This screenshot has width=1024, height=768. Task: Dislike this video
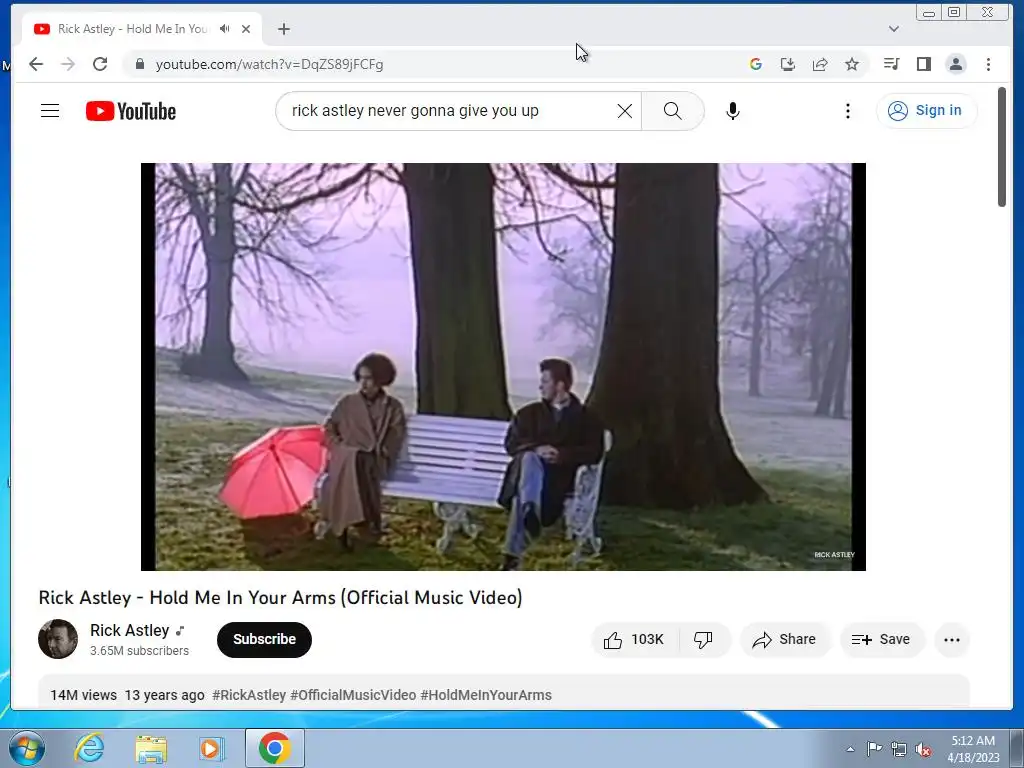pos(703,639)
